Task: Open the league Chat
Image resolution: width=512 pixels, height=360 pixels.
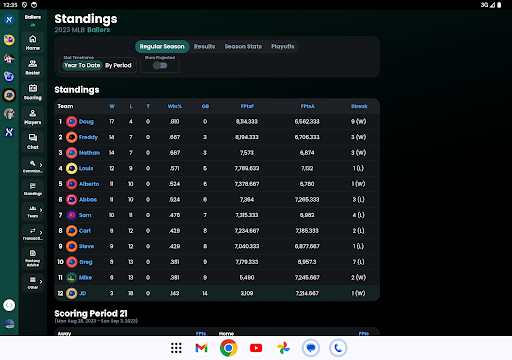Action: point(33,141)
